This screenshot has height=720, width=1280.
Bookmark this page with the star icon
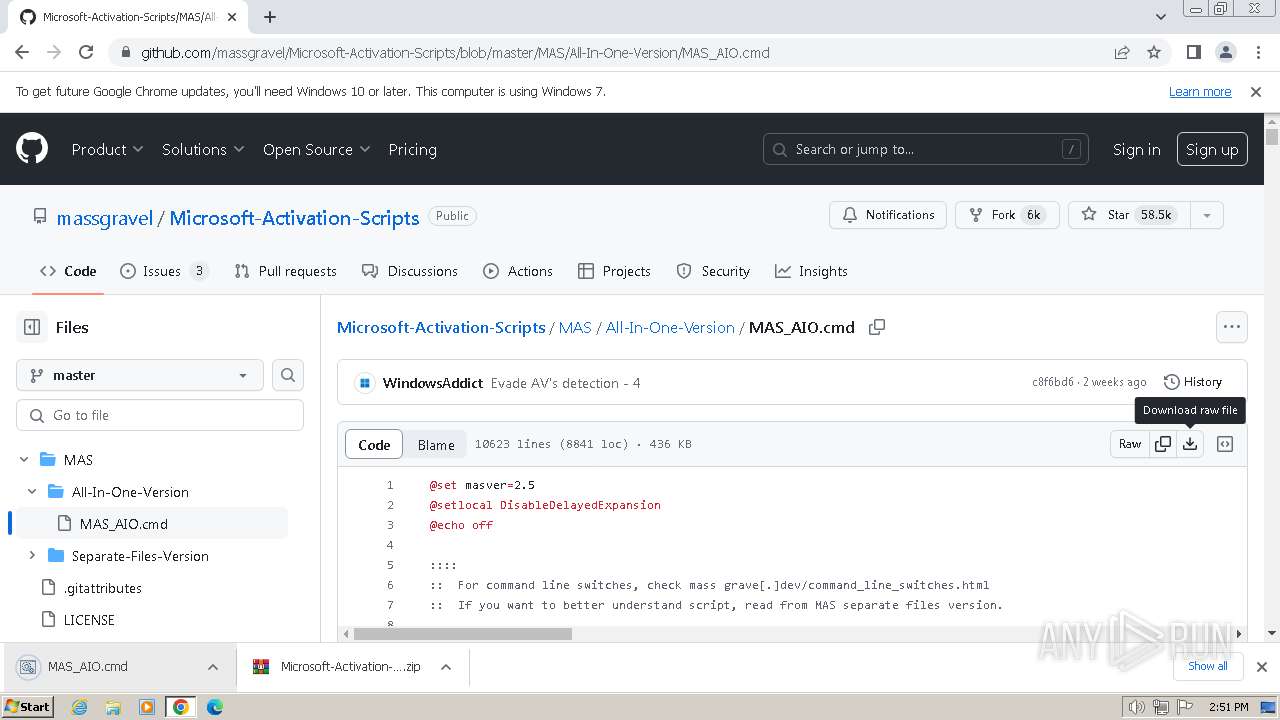coord(1154,53)
